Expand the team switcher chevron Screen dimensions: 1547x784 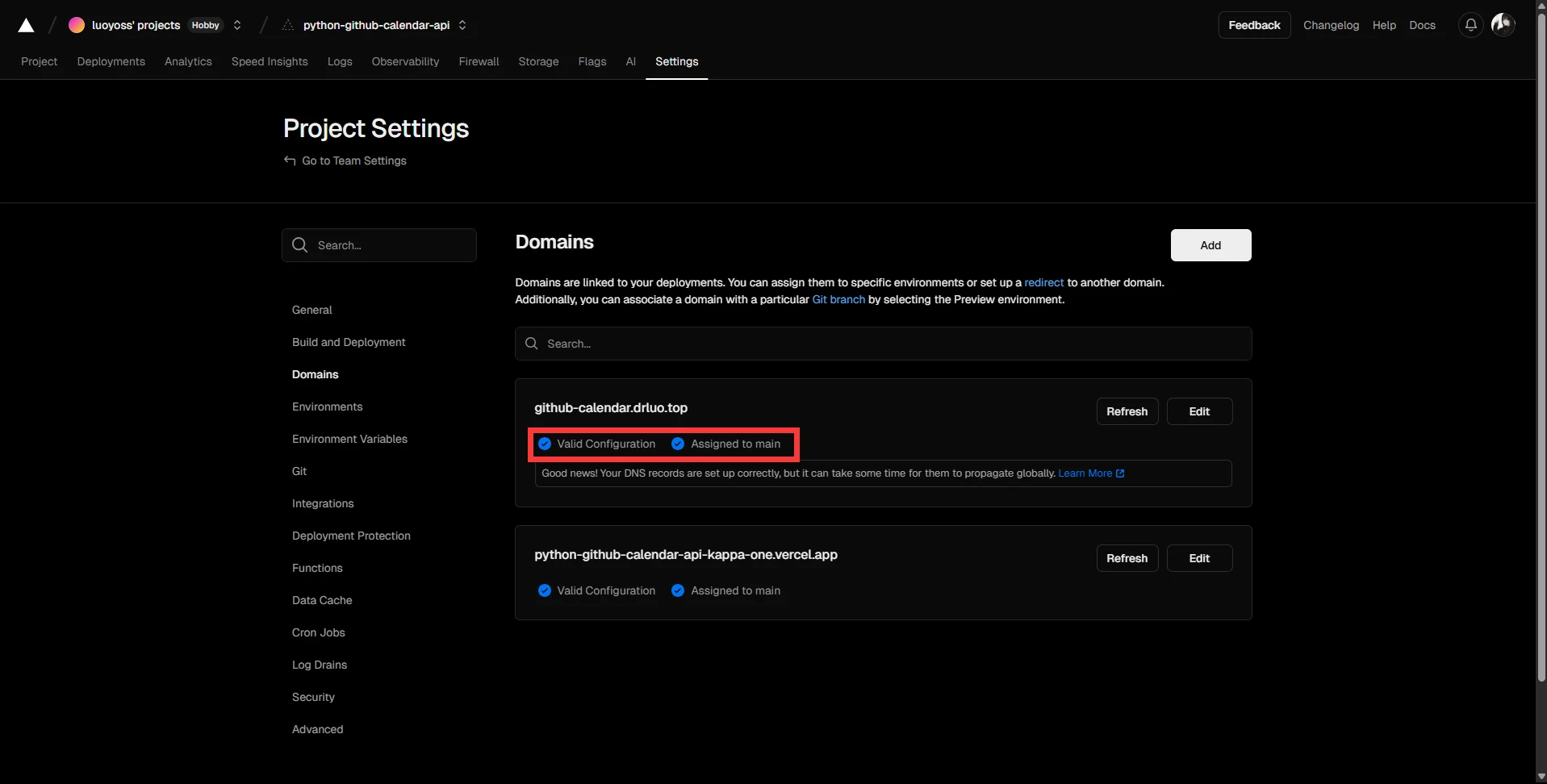pyautogui.click(x=237, y=25)
